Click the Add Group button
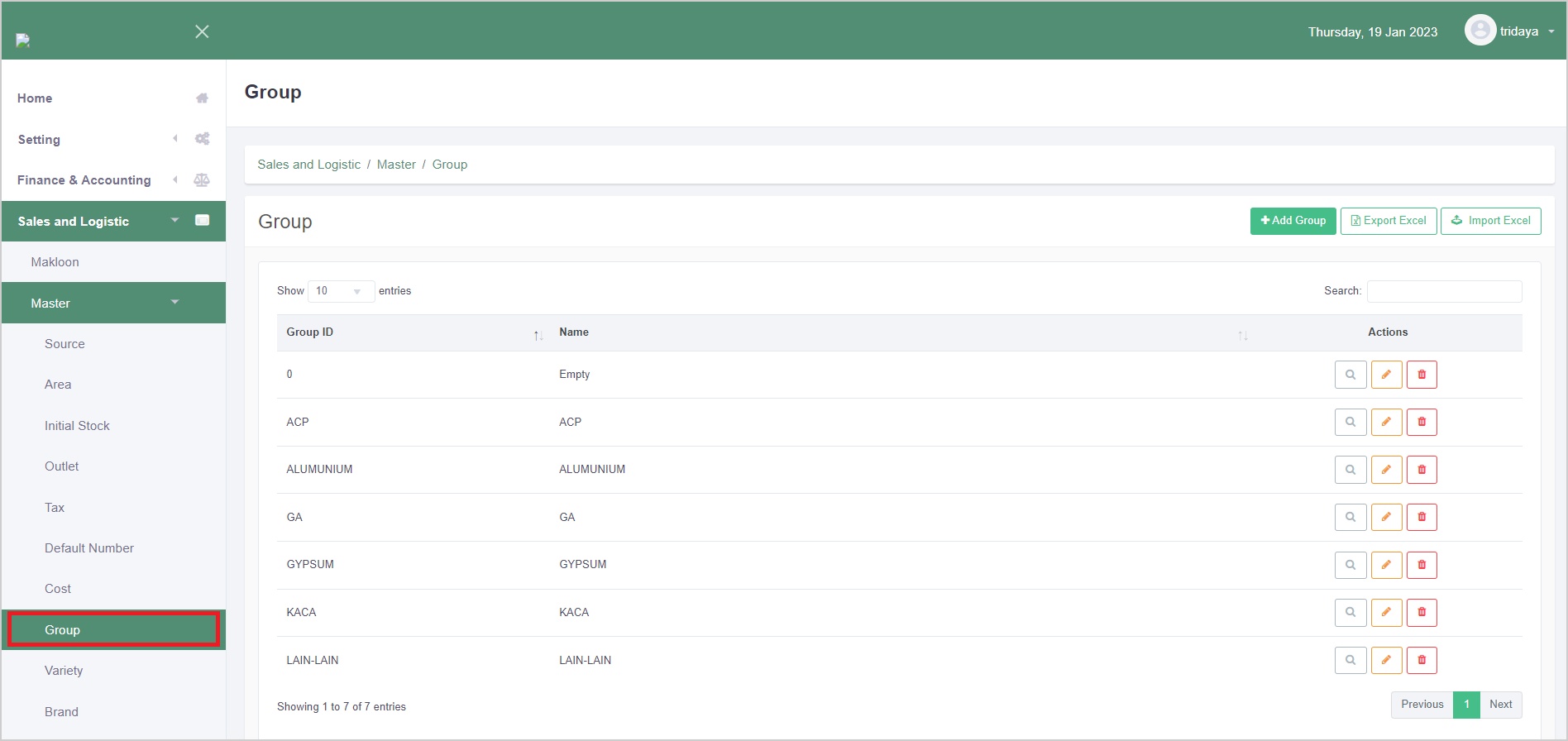This screenshot has height=741, width=1568. [1293, 221]
